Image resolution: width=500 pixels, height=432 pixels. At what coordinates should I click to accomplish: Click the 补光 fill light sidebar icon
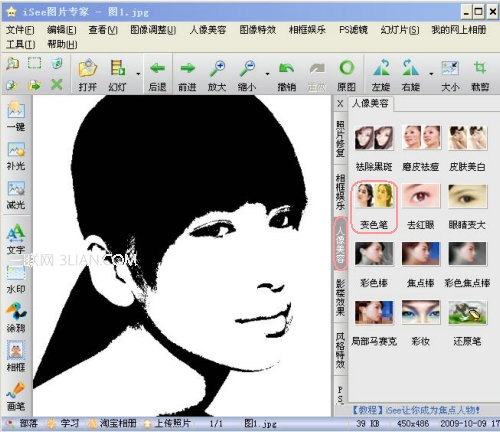pyautogui.click(x=16, y=156)
